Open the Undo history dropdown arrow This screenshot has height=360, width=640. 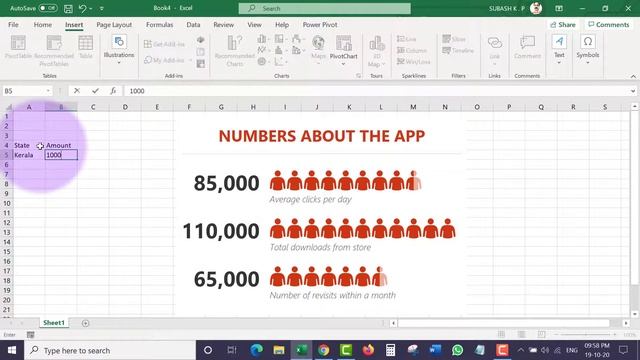[x=91, y=9]
